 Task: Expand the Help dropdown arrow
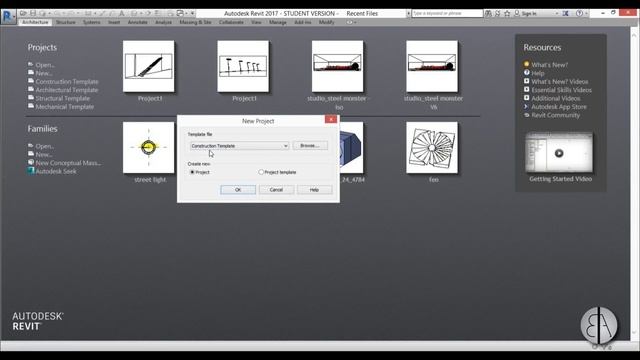coord(587,14)
